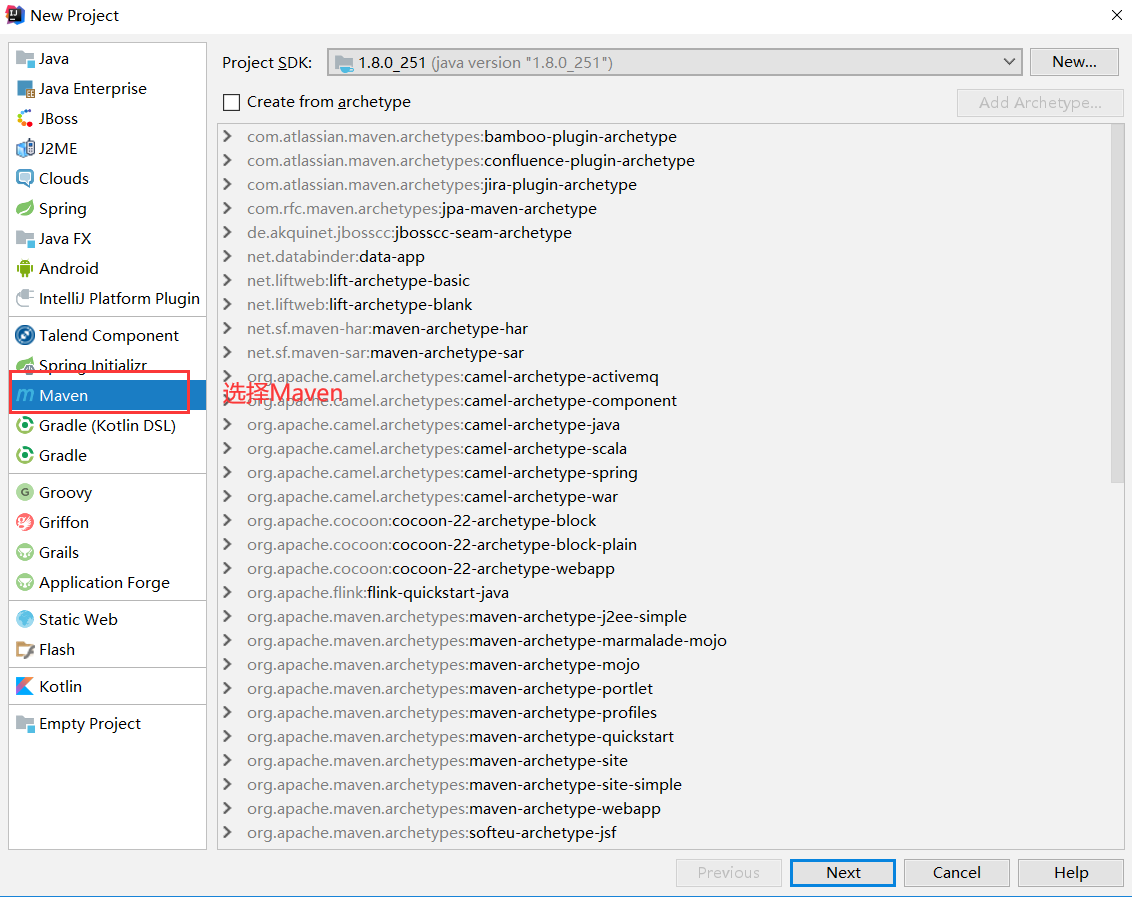Screen dimensions: 1132x903
Task: Click the Empty Project icon
Action: [x=25, y=723]
